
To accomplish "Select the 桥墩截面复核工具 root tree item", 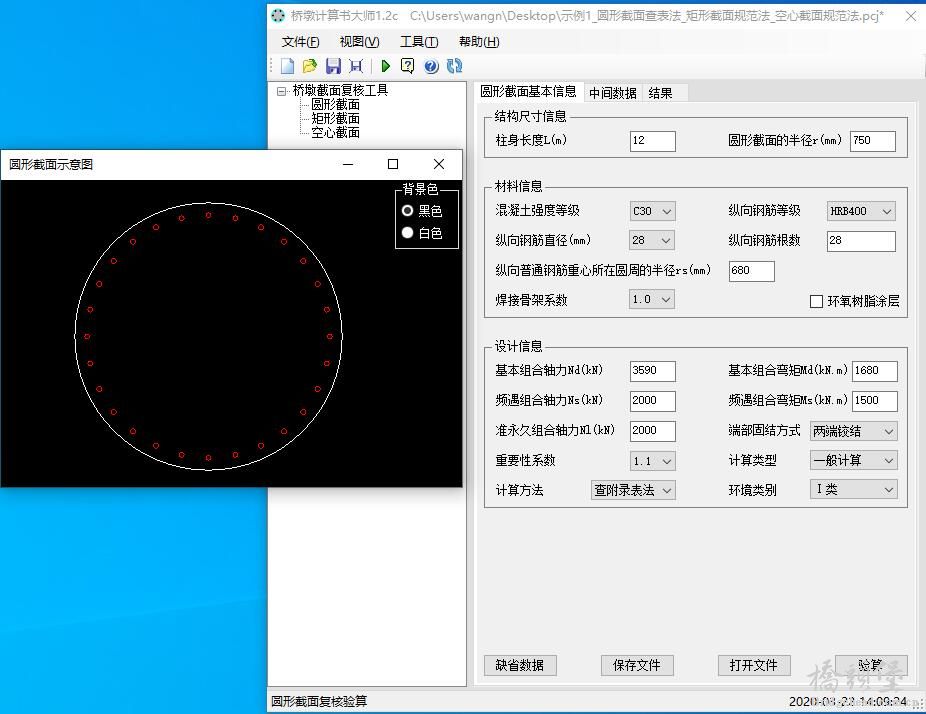I will pos(340,90).
